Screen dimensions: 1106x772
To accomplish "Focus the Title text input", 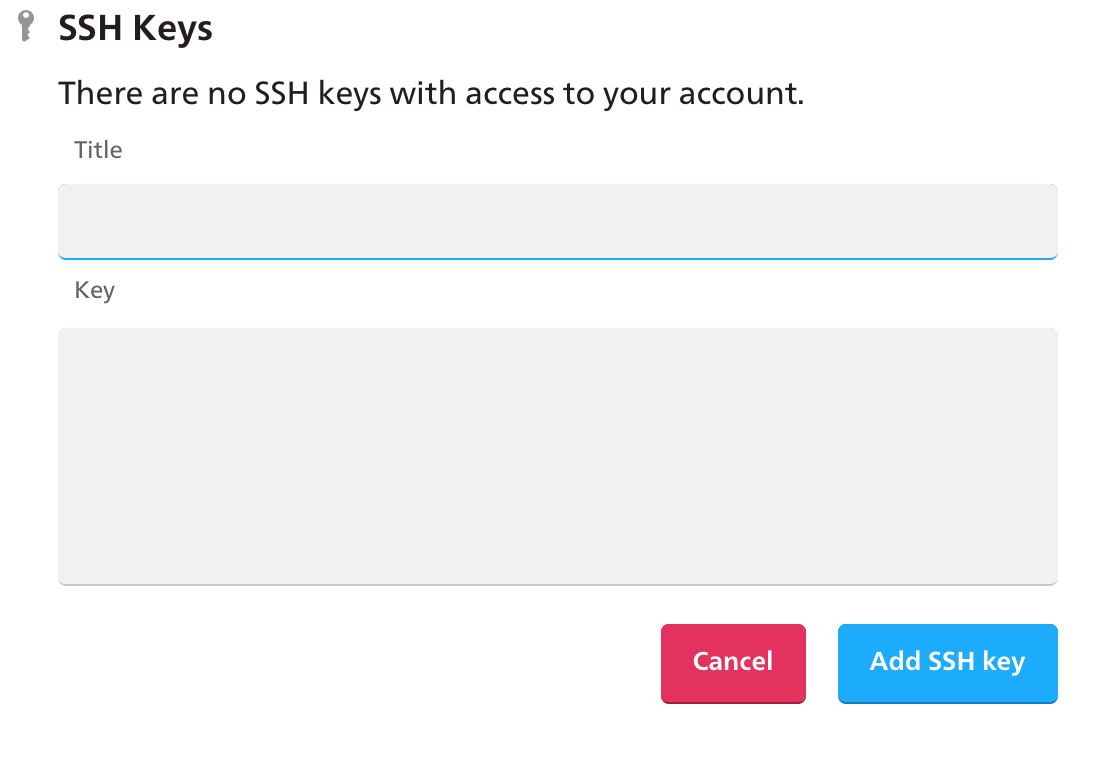I will pos(557,222).
